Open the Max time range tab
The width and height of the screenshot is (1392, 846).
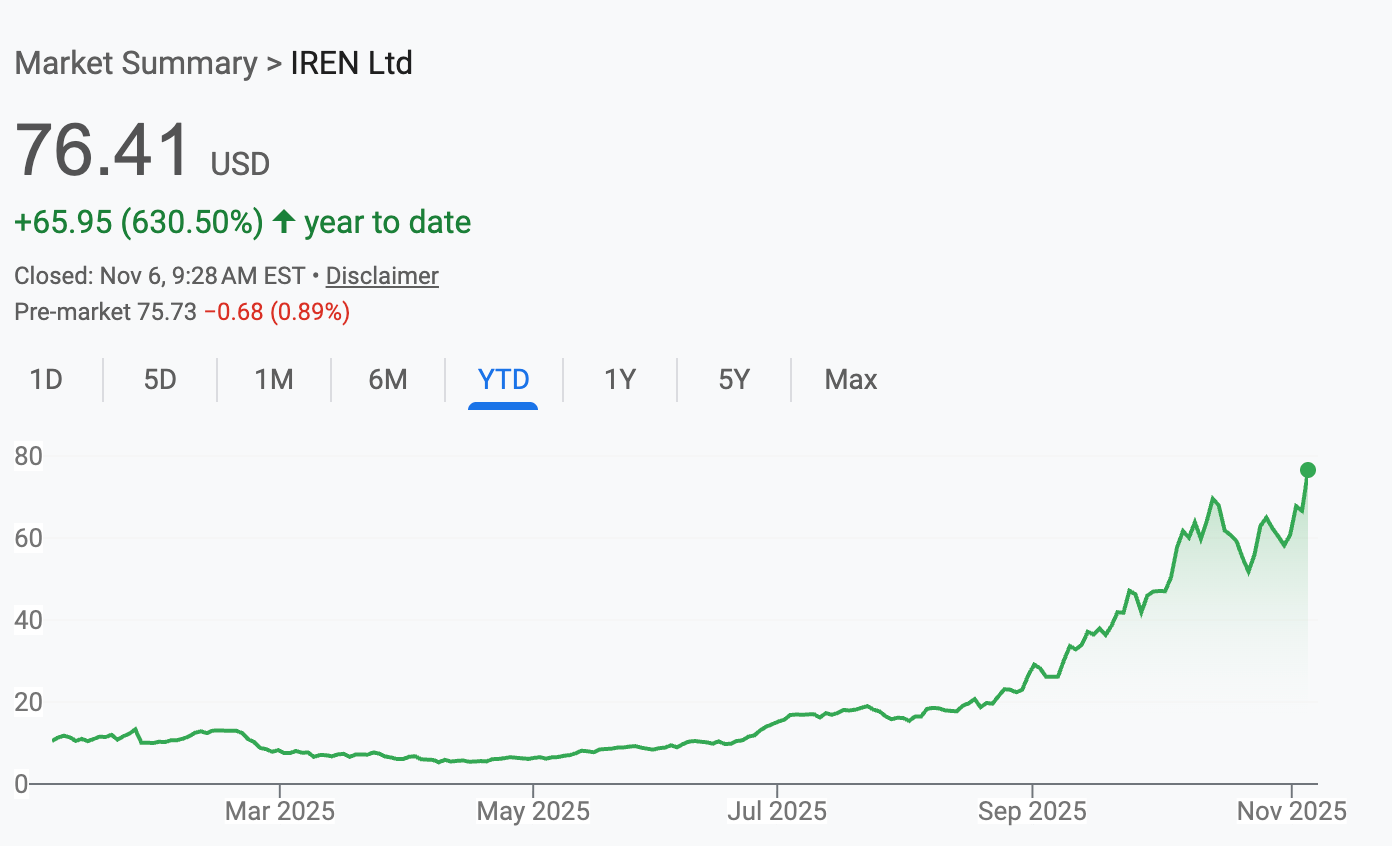point(851,380)
